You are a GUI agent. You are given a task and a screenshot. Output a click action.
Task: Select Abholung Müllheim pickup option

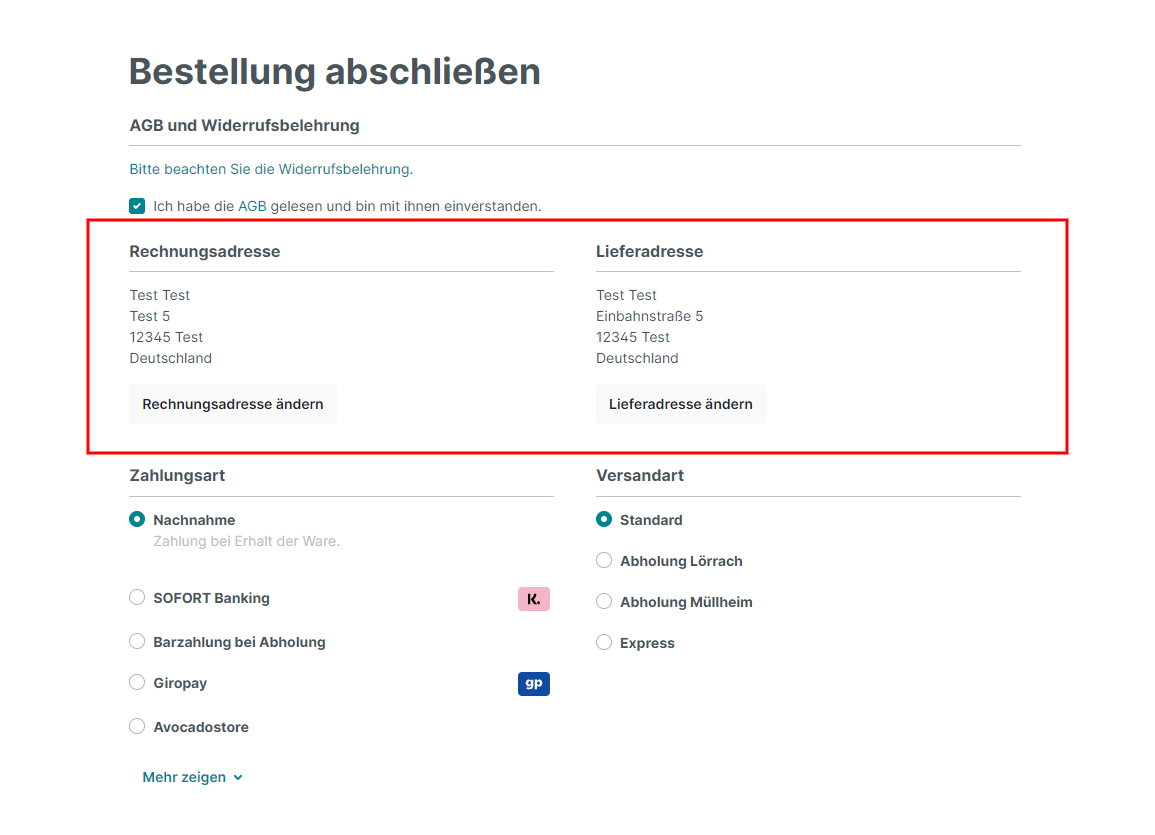[604, 602]
